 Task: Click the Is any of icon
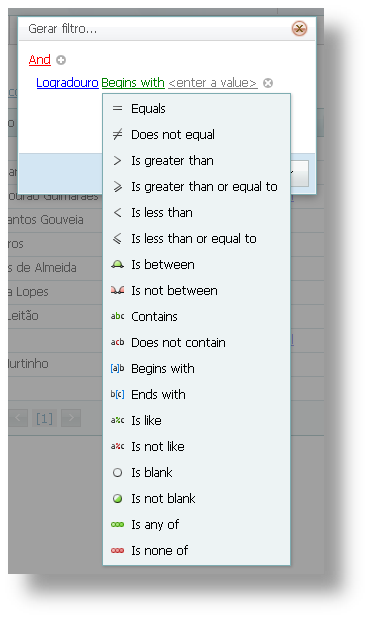117,524
